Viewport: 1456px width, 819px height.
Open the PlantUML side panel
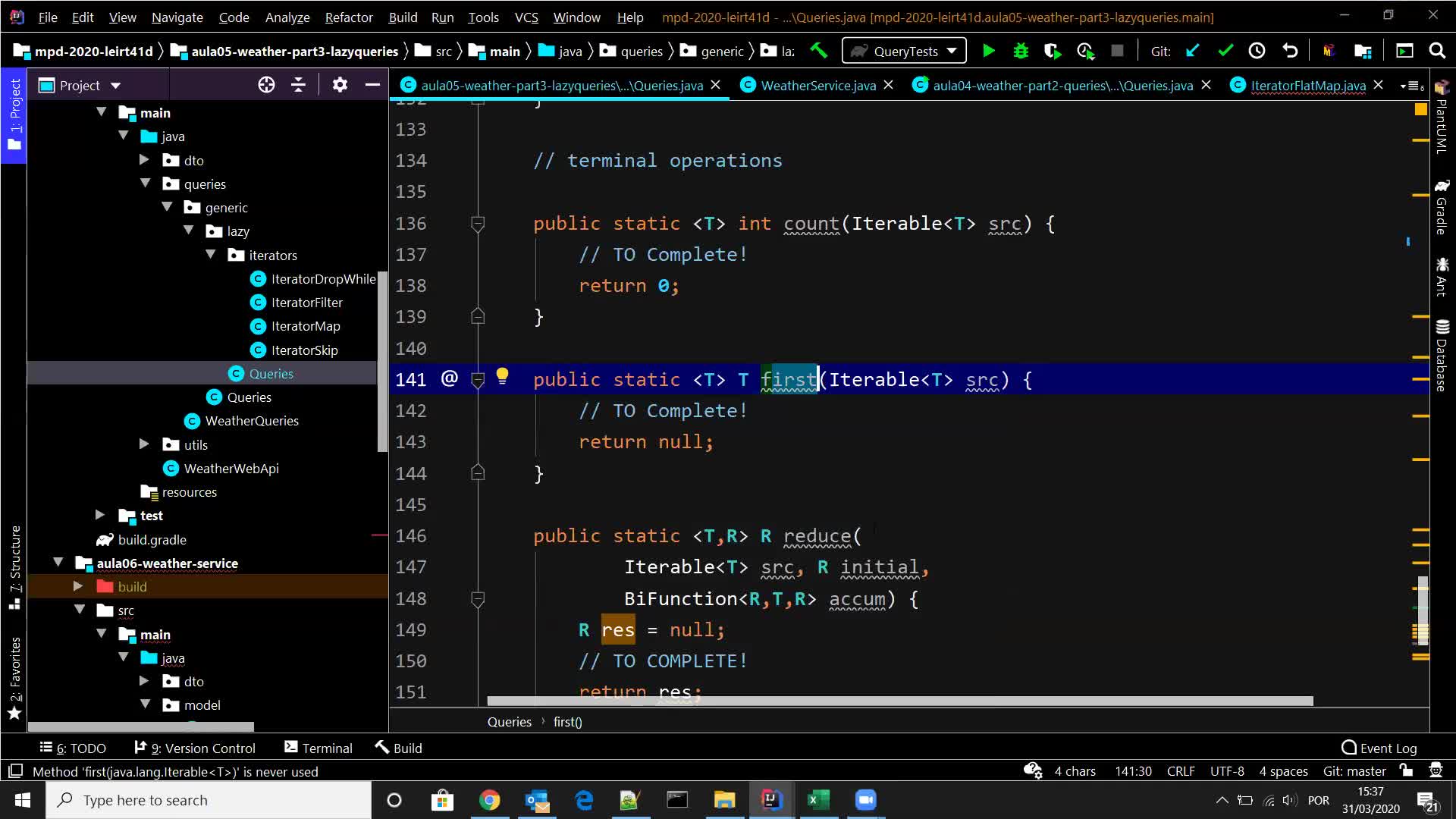pyautogui.click(x=1442, y=118)
